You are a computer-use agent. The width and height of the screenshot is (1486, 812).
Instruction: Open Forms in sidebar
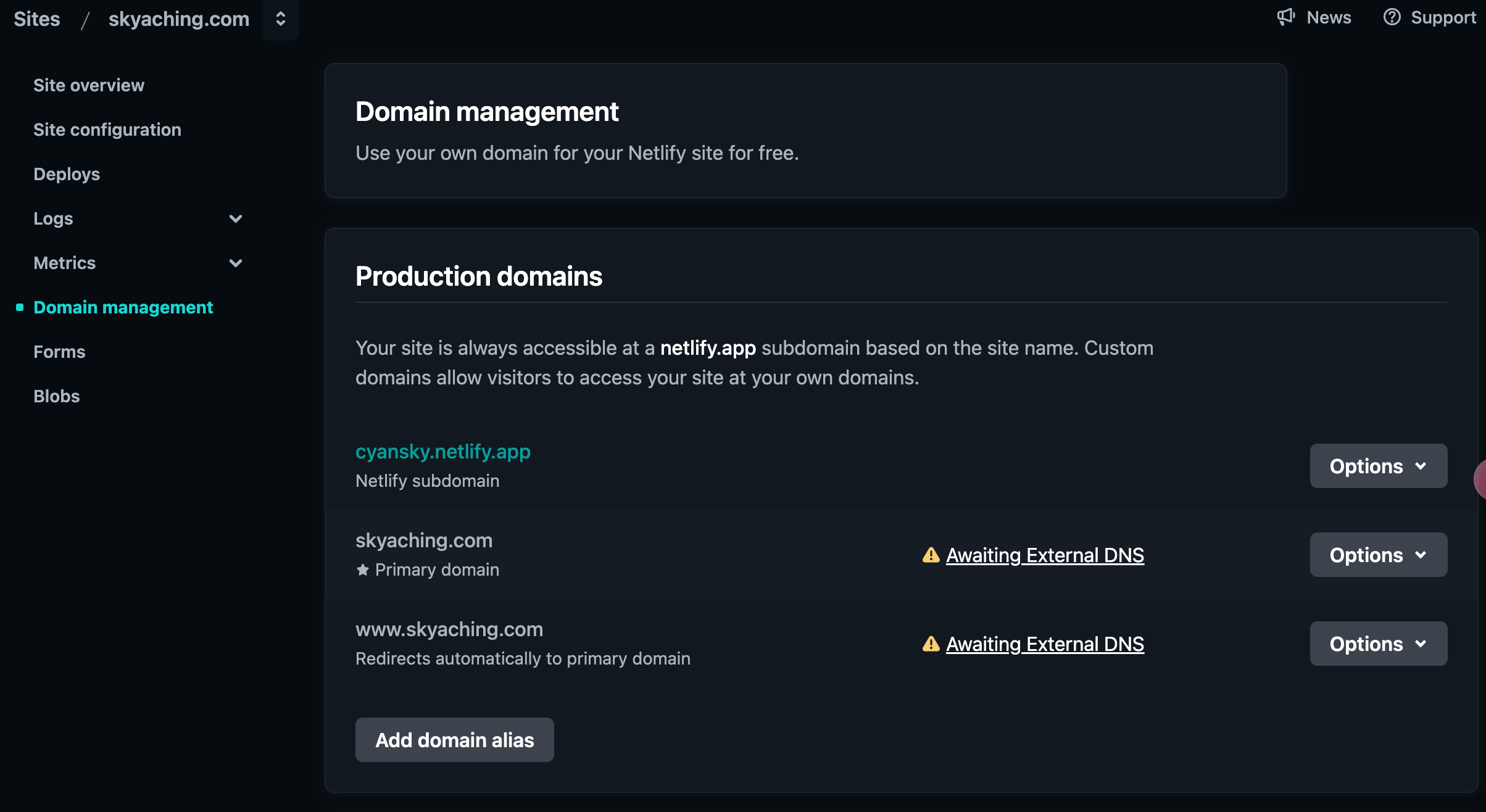click(x=59, y=352)
